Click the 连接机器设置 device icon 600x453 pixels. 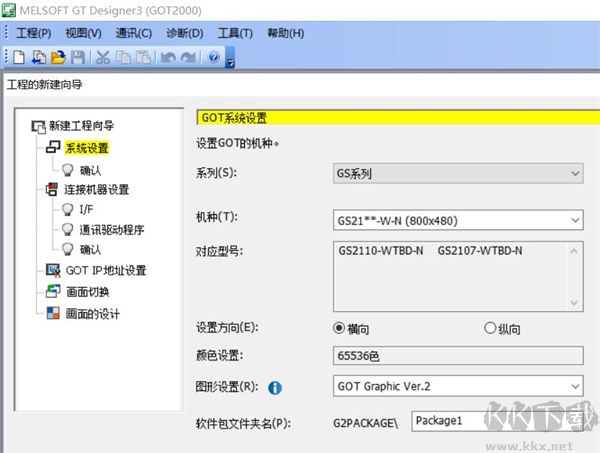coord(52,189)
